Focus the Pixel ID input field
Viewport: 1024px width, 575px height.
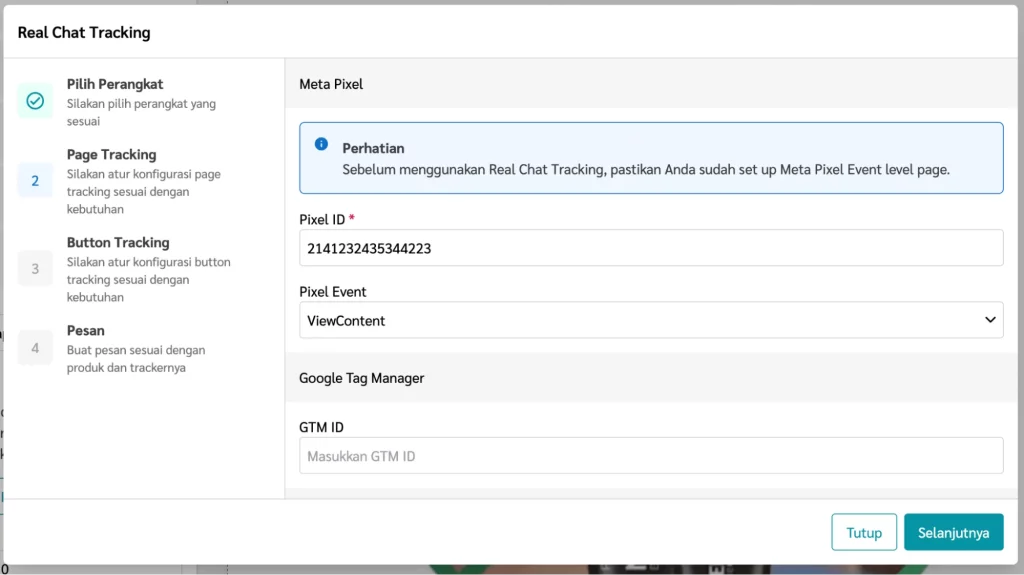click(651, 248)
